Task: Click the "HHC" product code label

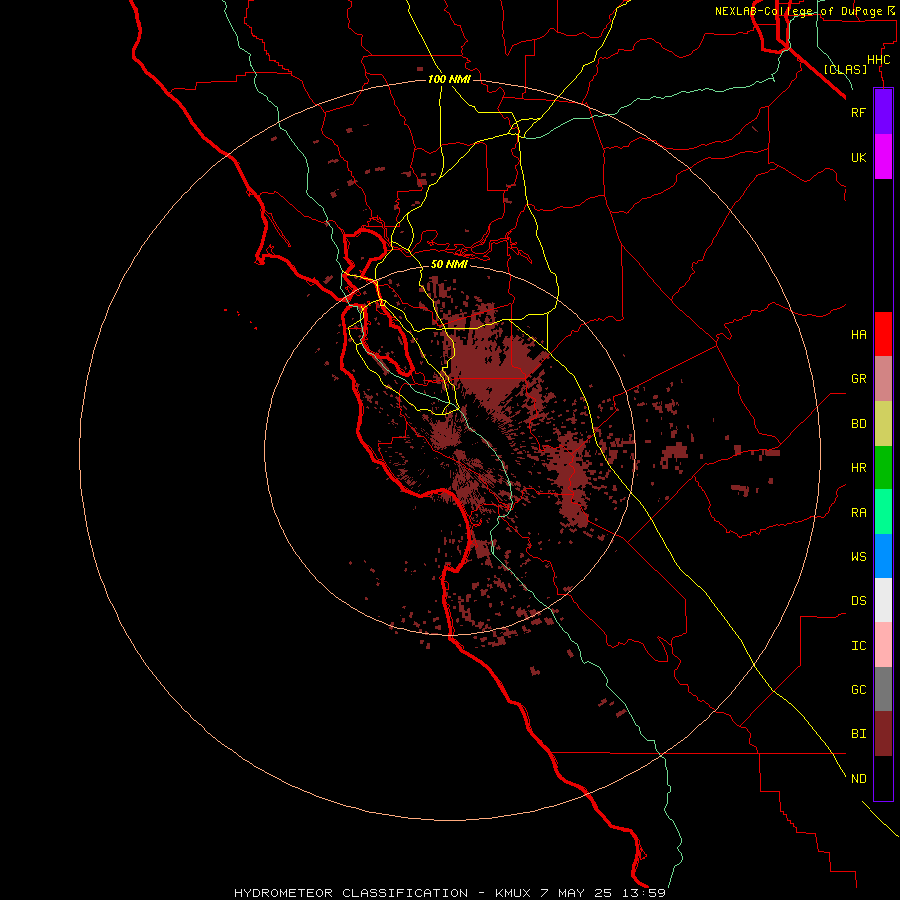Action: coord(878,60)
